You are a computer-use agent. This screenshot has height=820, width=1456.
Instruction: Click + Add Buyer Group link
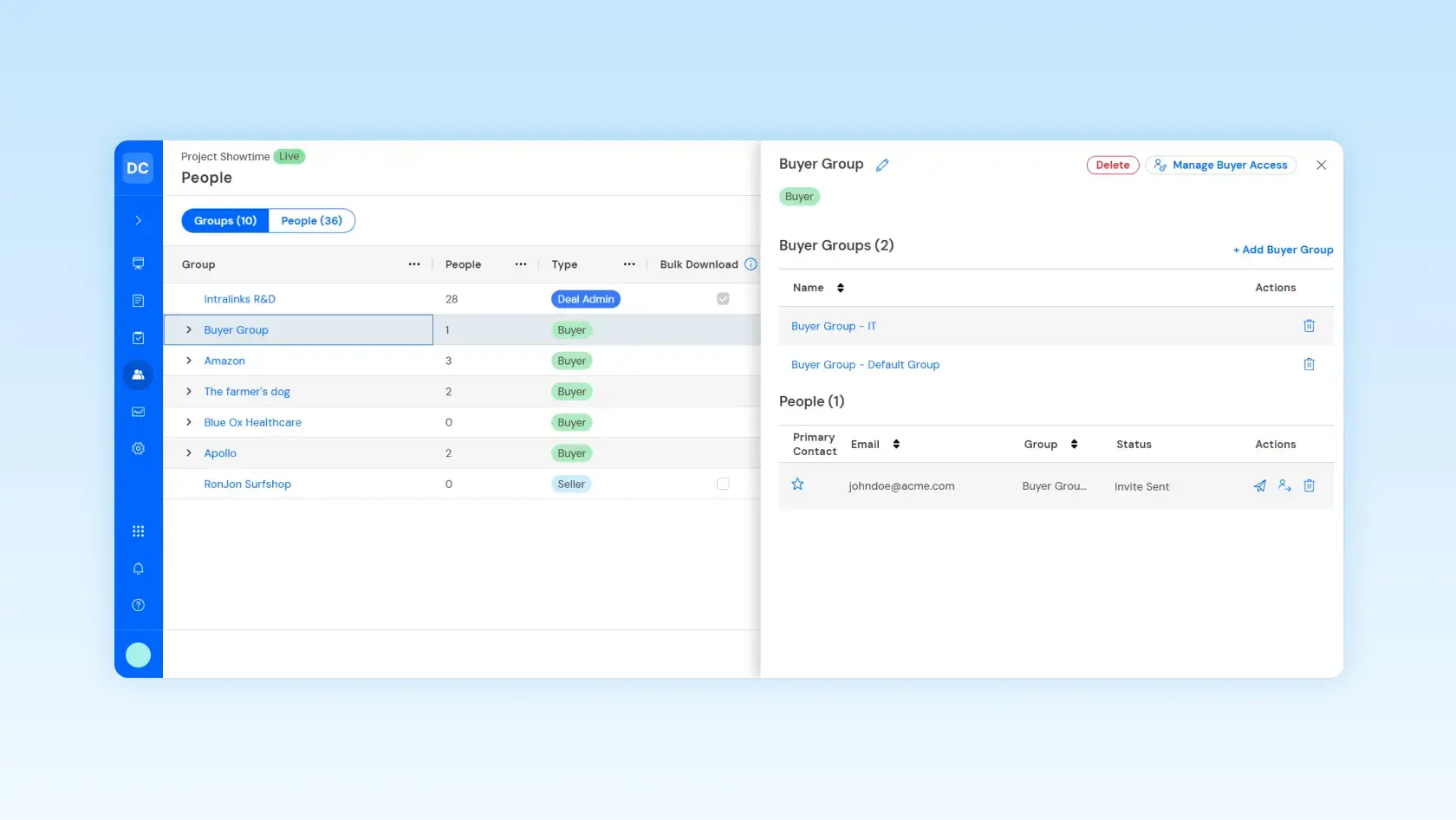pos(1283,250)
